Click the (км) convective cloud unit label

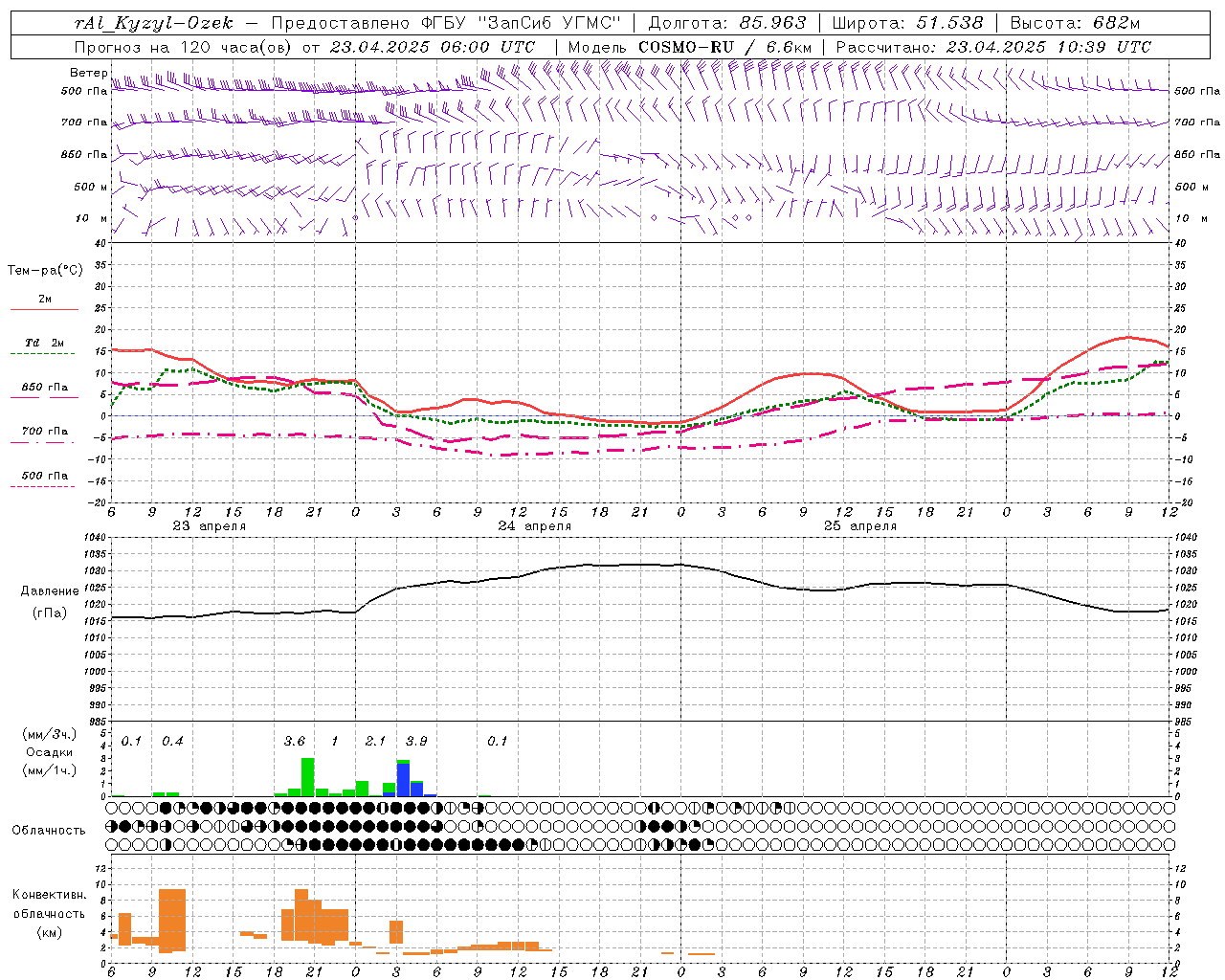click(x=50, y=932)
